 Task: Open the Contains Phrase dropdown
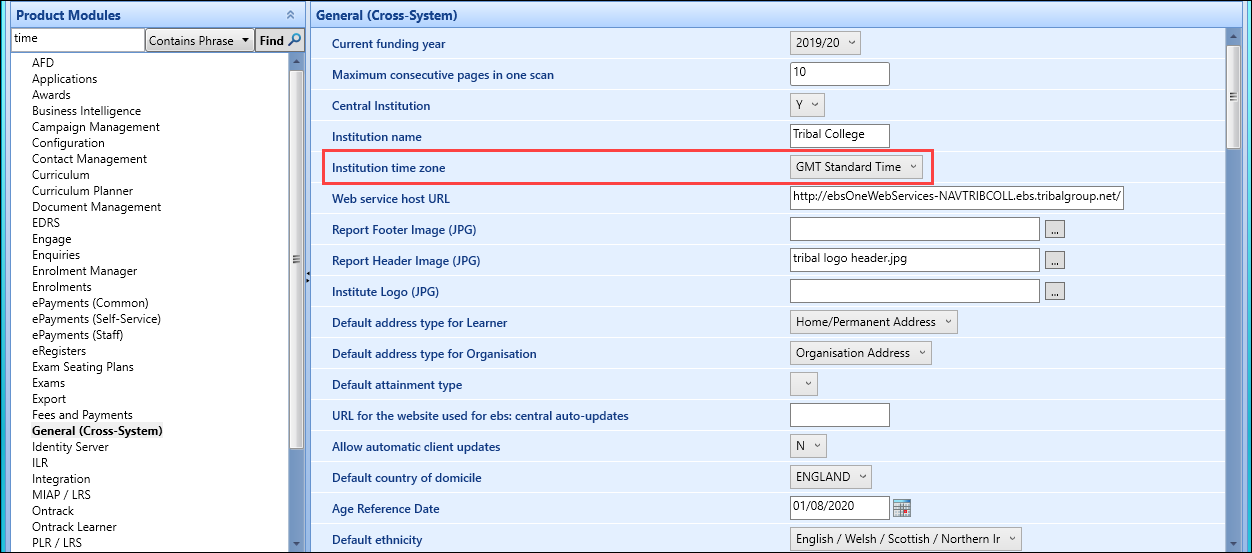tap(200, 40)
